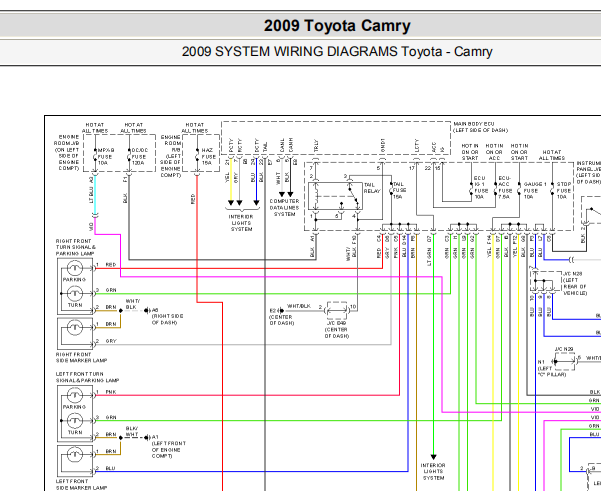This screenshot has width=601, height=491.
Task: Select the 'ECU-ACC FUSE 7.5A' label
Action: click(505, 187)
